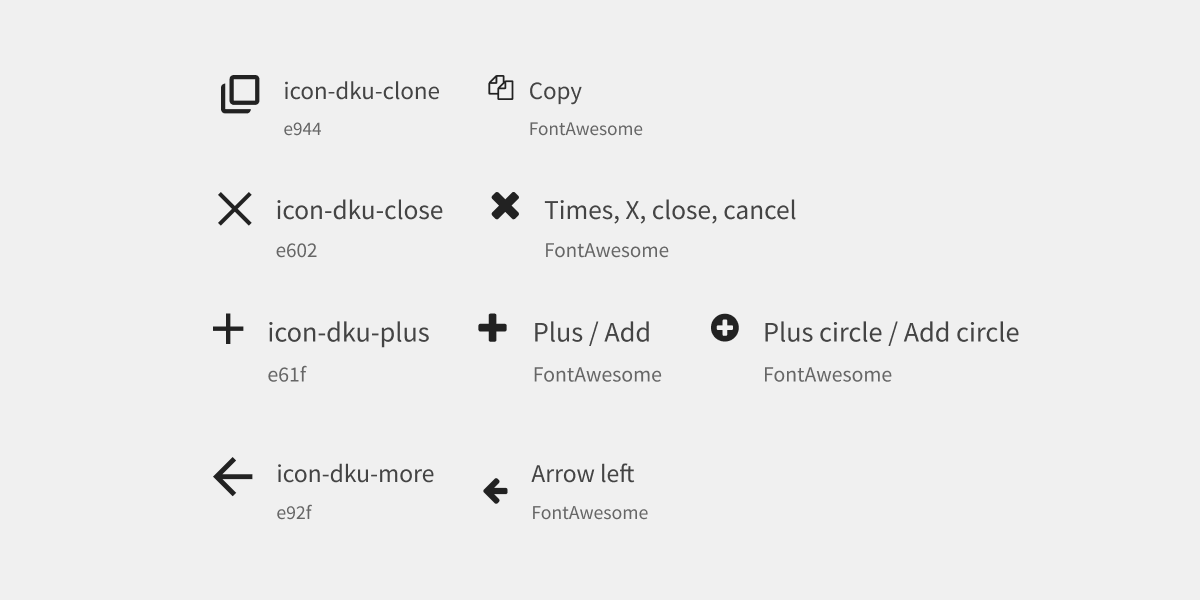Click the 'Plus / Add' label
This screenshot has width=1200, height=600.
click(592, 333)
